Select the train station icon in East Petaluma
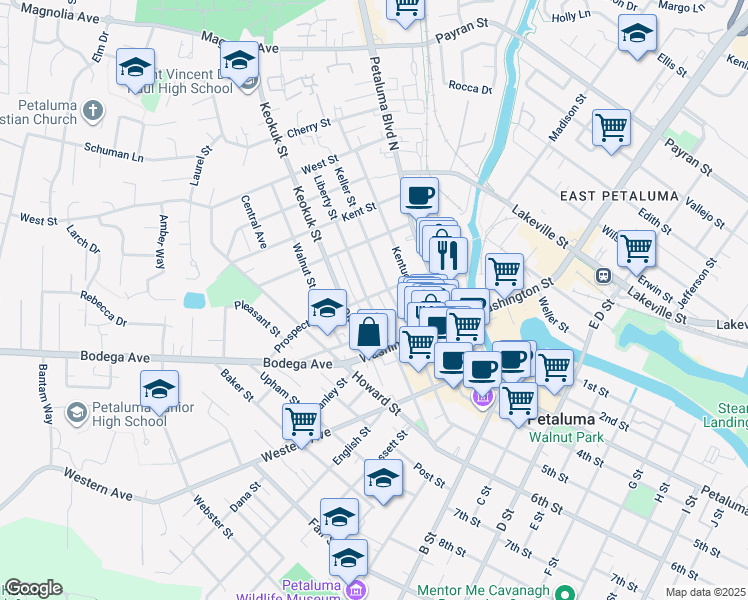748x600 pixels. (x=604, y=275)
